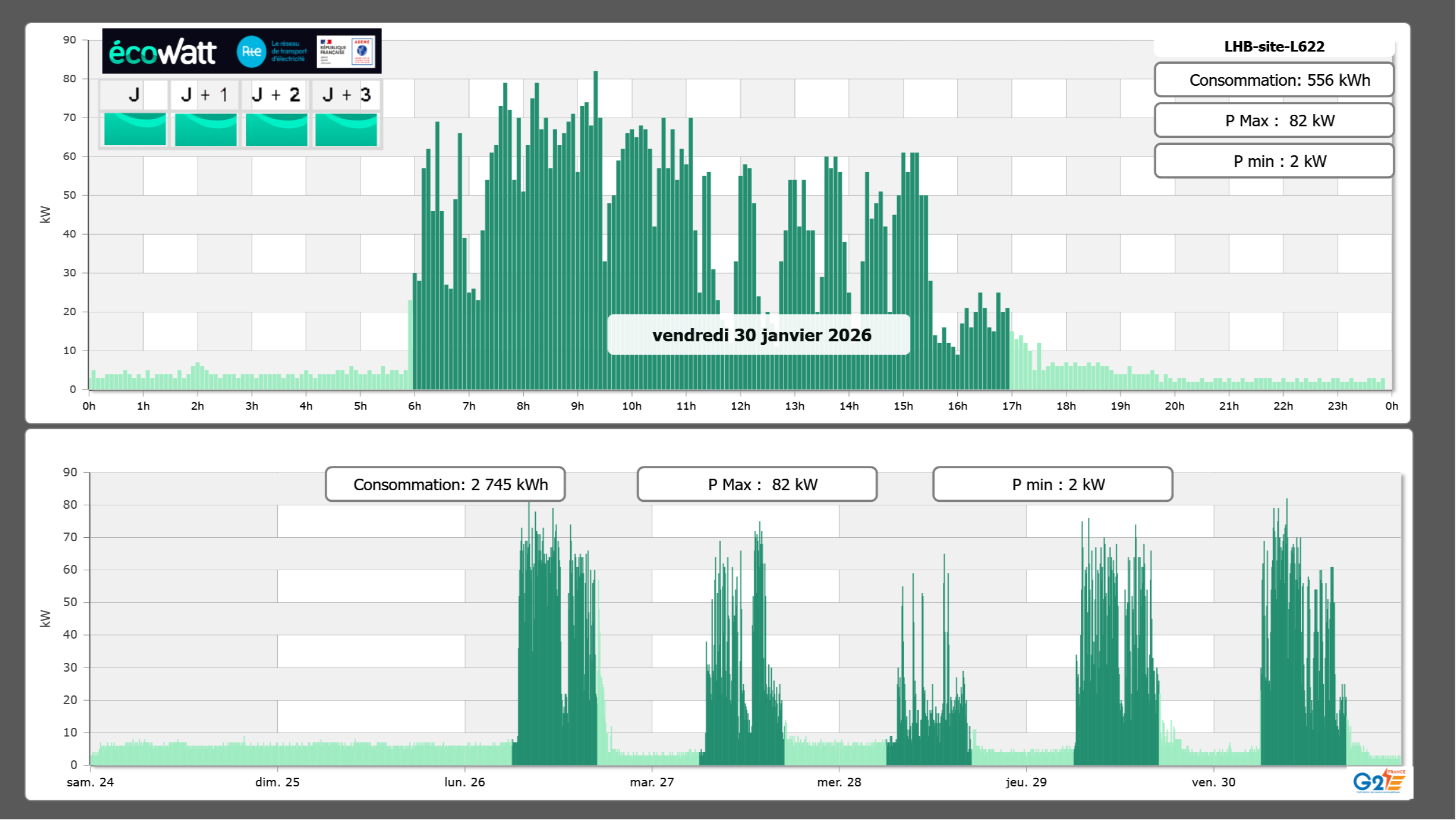
Task: Click the République Française ADEME emblem
Action: pyautogui.click(x=346, y=52)
